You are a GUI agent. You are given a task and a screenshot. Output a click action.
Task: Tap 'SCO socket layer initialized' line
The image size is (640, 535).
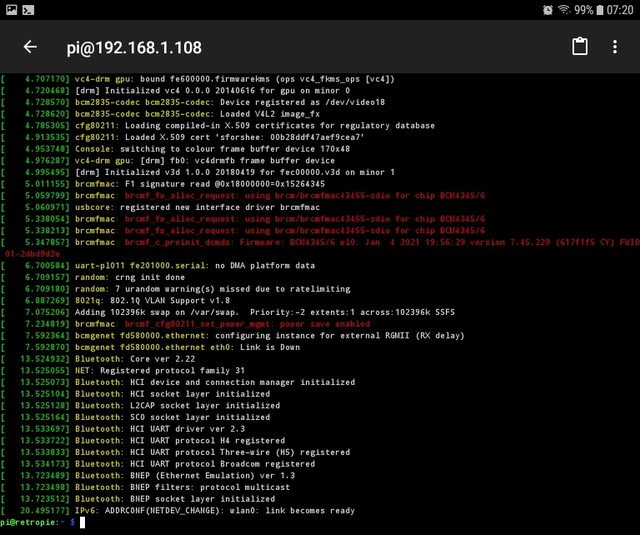click(x=136, y=417)
